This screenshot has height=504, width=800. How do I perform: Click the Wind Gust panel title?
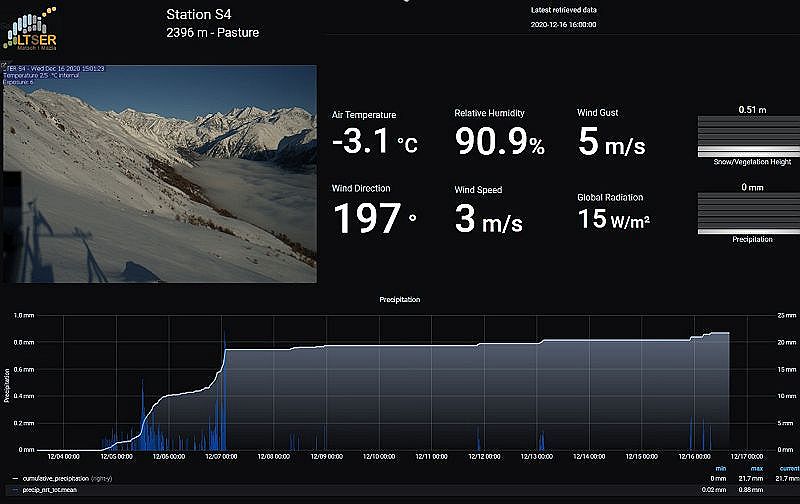(x=597, y=113)
